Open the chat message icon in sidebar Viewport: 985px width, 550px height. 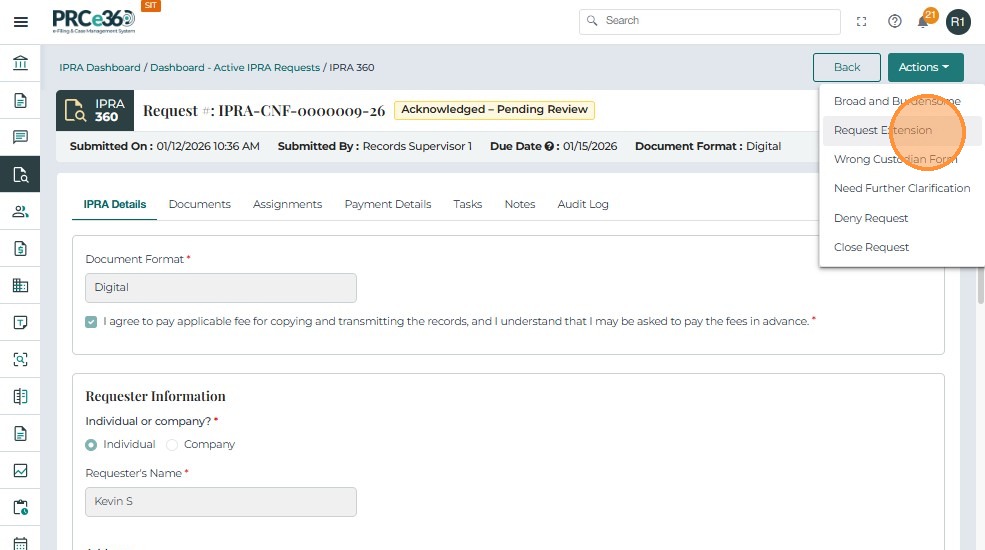(x=20, y=137)
